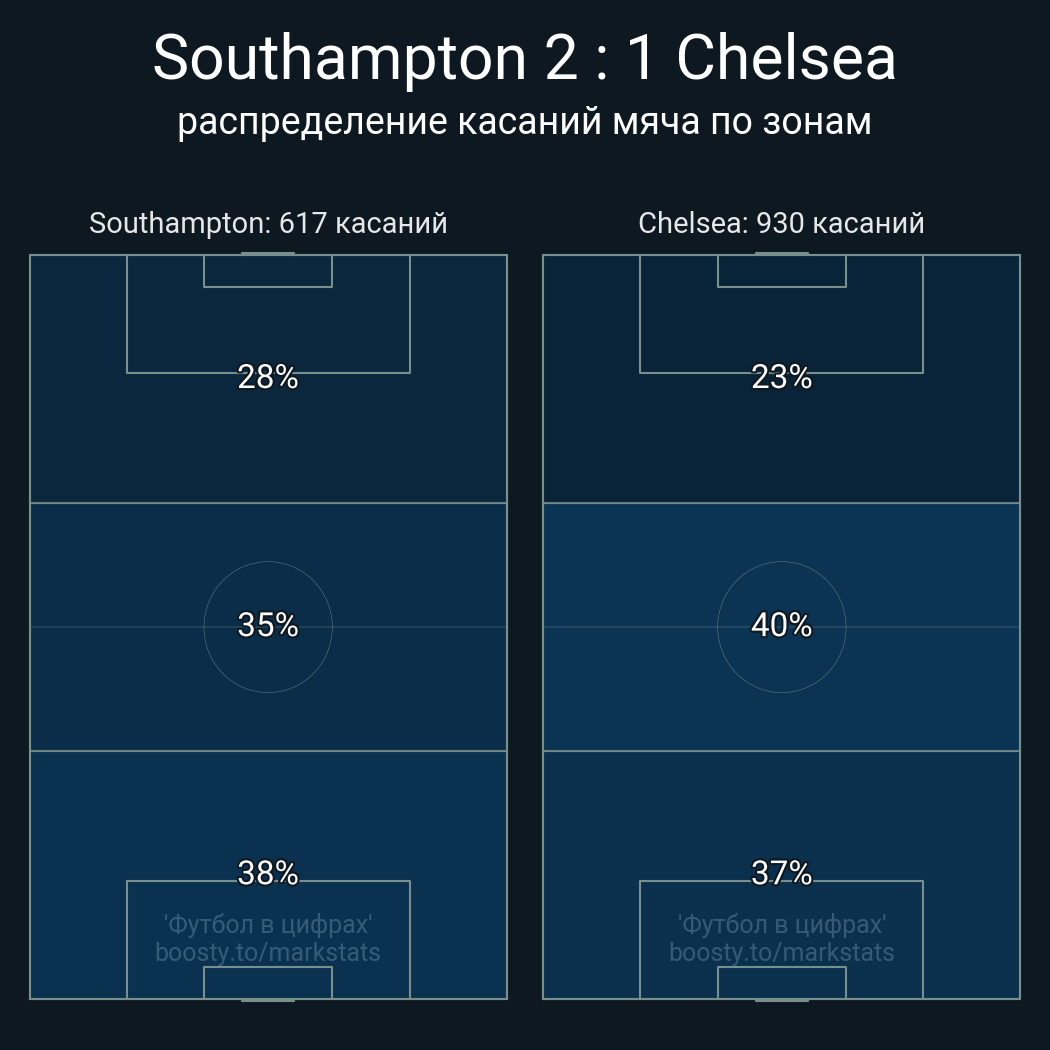Screen dimensions: 1050x1050
Task: Click the bottom six-yard box on Chelsea's pitch
Action: 781,982
